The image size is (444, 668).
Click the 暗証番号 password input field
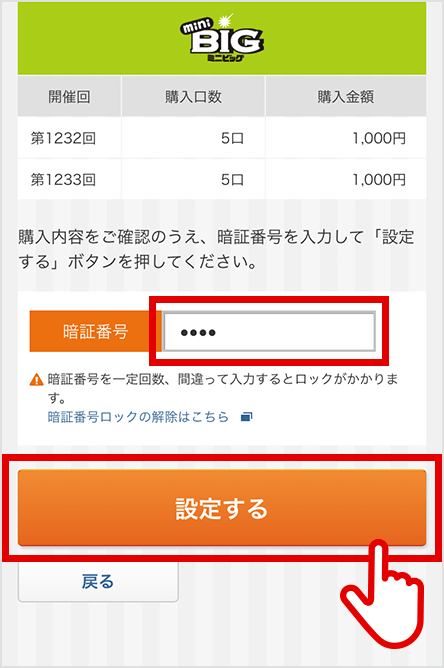[269, 331]
